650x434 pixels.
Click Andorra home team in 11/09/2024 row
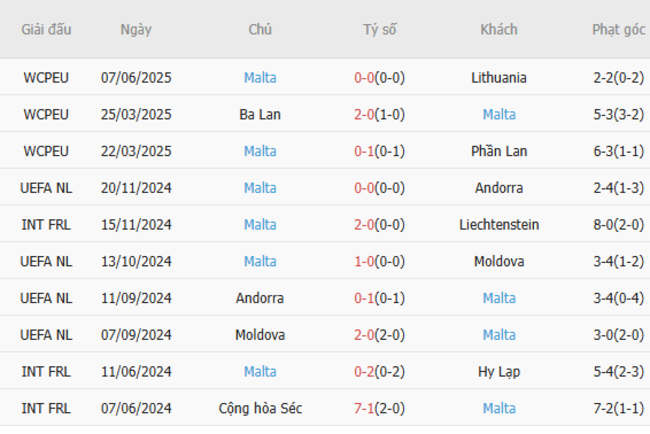[260, 298]
